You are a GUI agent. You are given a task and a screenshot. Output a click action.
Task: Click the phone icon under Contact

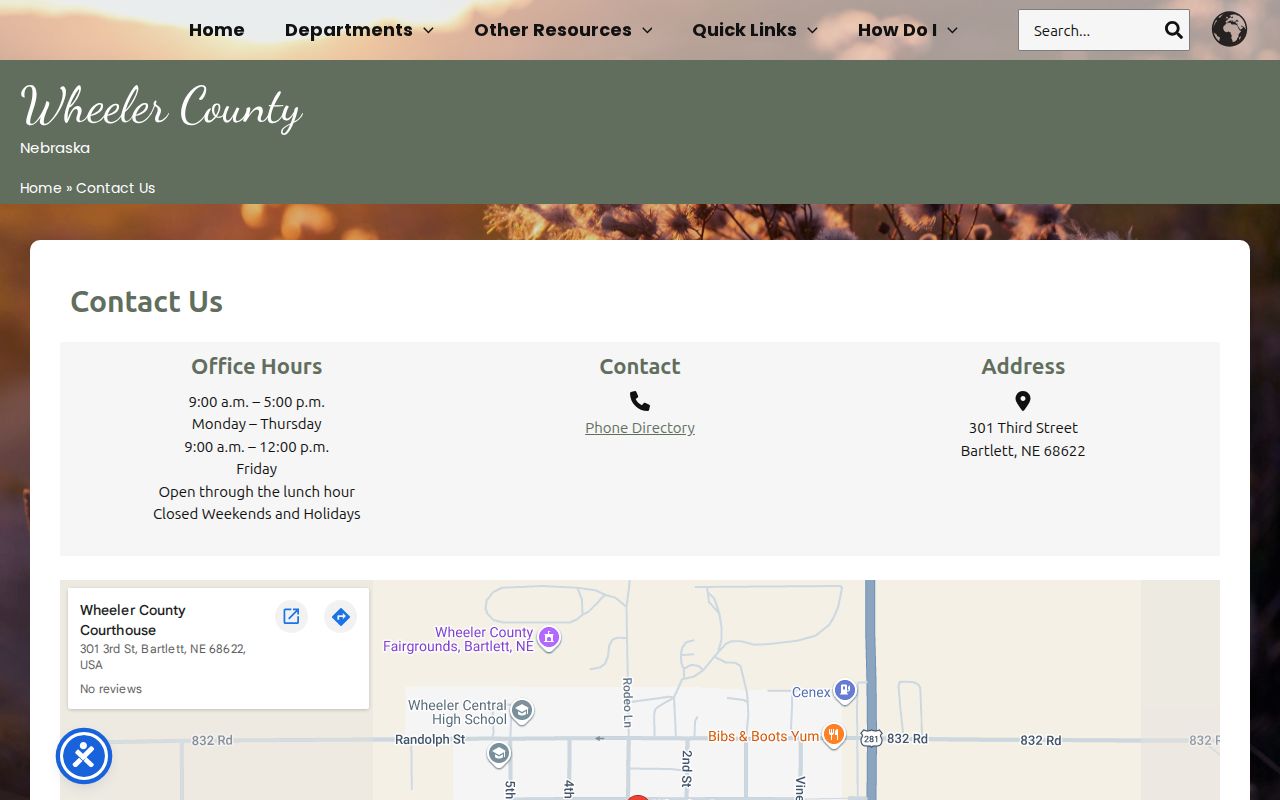(x=640, y=401)
